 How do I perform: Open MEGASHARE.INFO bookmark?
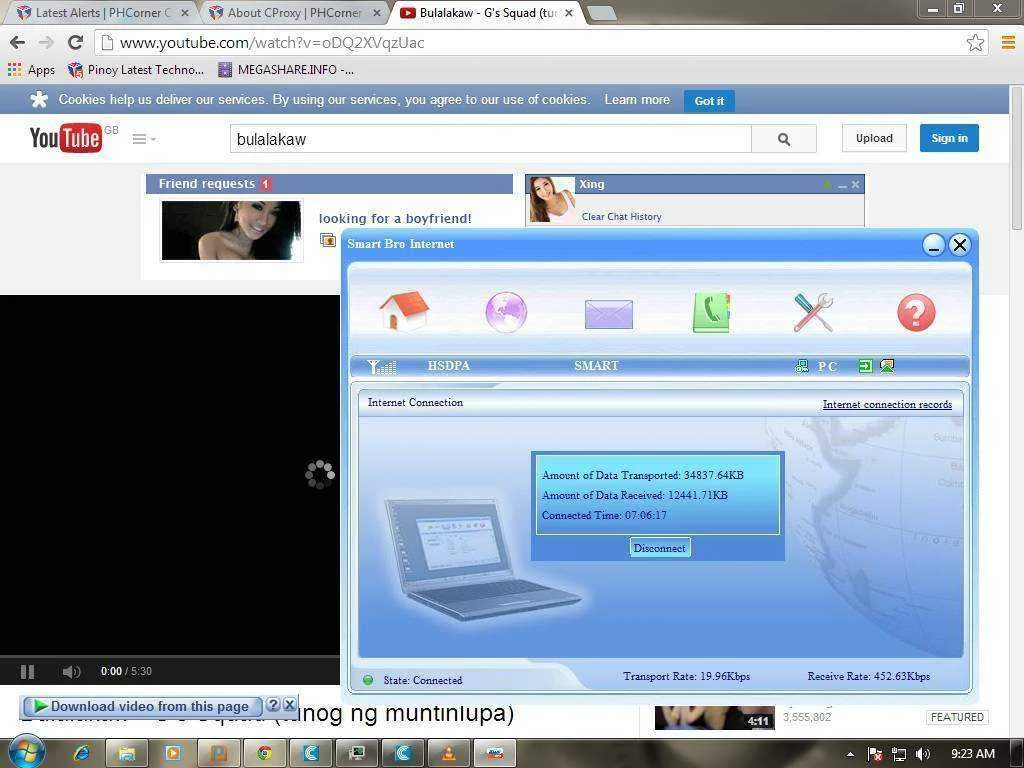point(286,69)
